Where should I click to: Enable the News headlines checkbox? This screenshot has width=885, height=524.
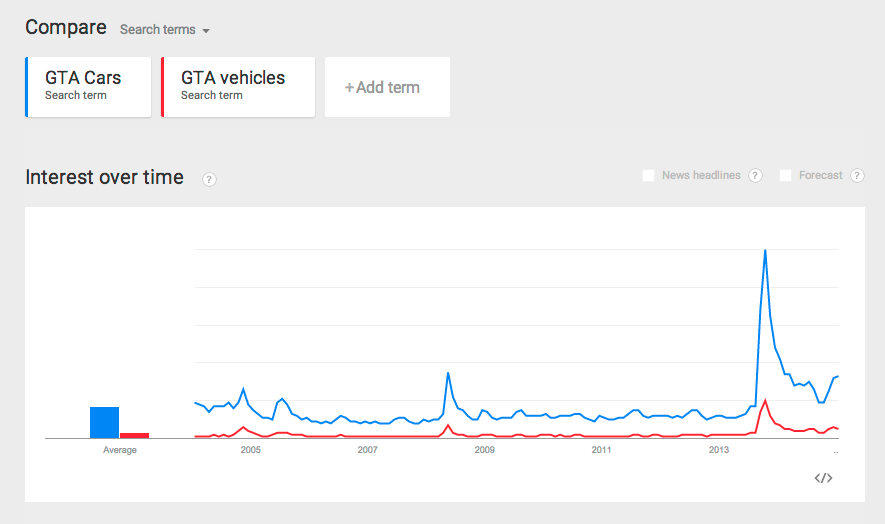(649, 176)
